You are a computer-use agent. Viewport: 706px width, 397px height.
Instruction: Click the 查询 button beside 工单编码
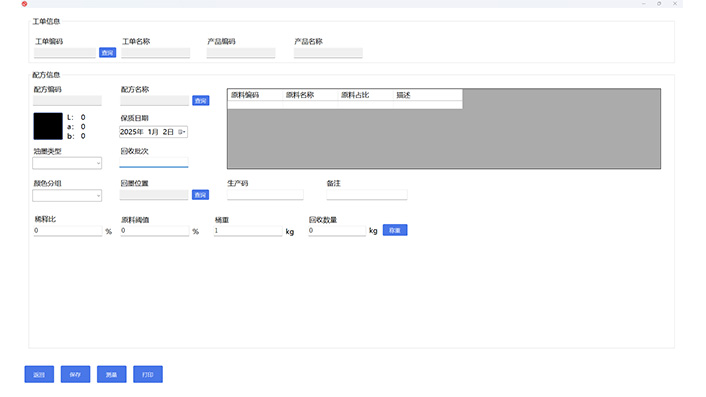pyautogui.click(x=108, y=53)
